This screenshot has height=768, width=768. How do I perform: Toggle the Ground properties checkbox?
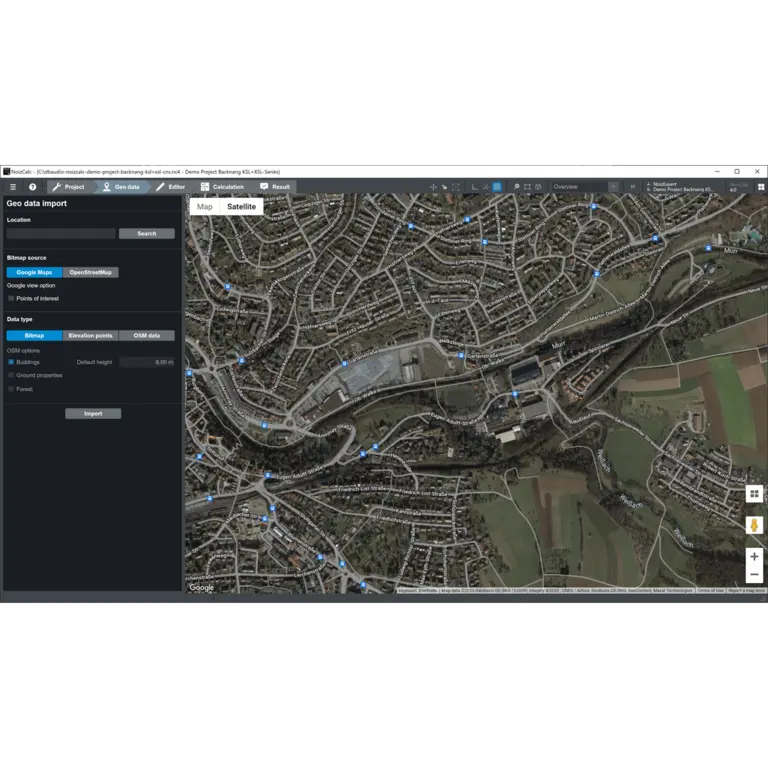(11, 375)
